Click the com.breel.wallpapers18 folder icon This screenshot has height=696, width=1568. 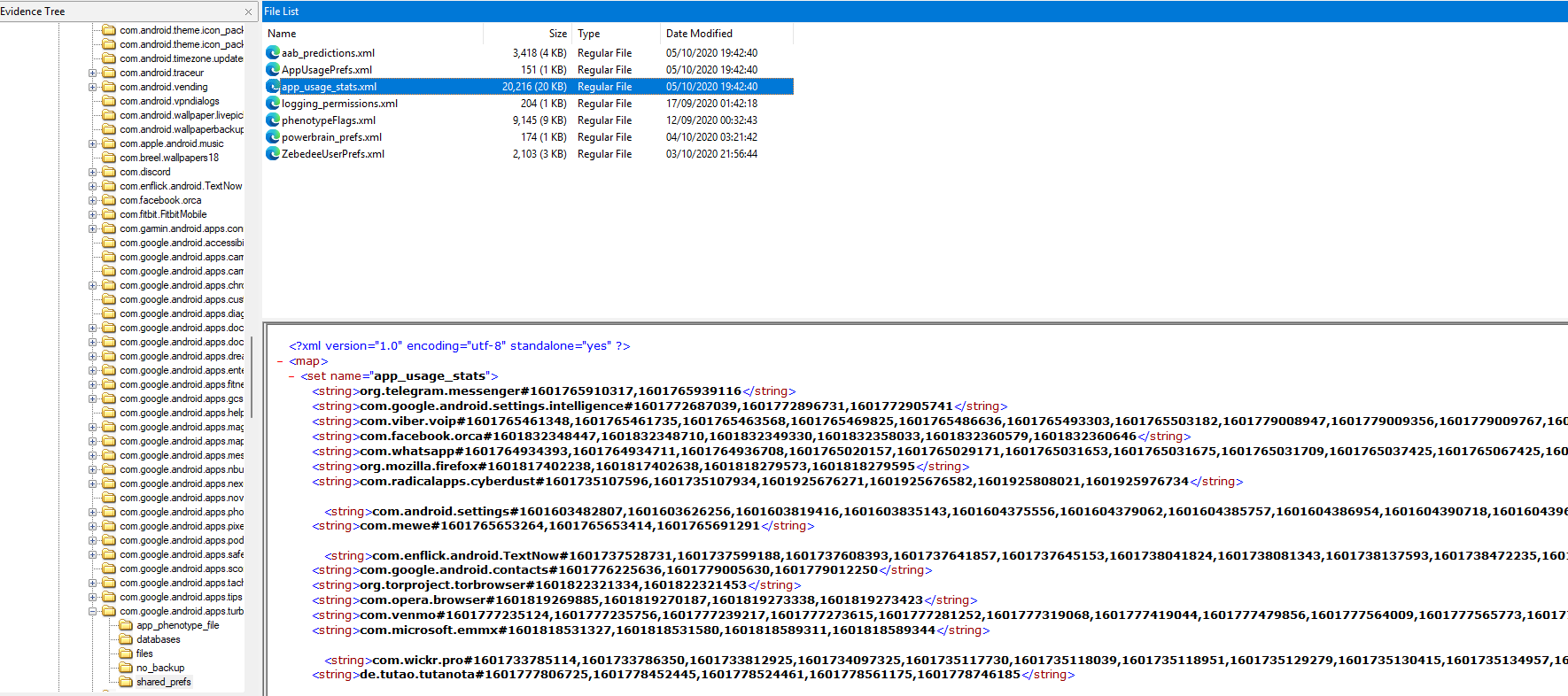[x=109, y=158]
